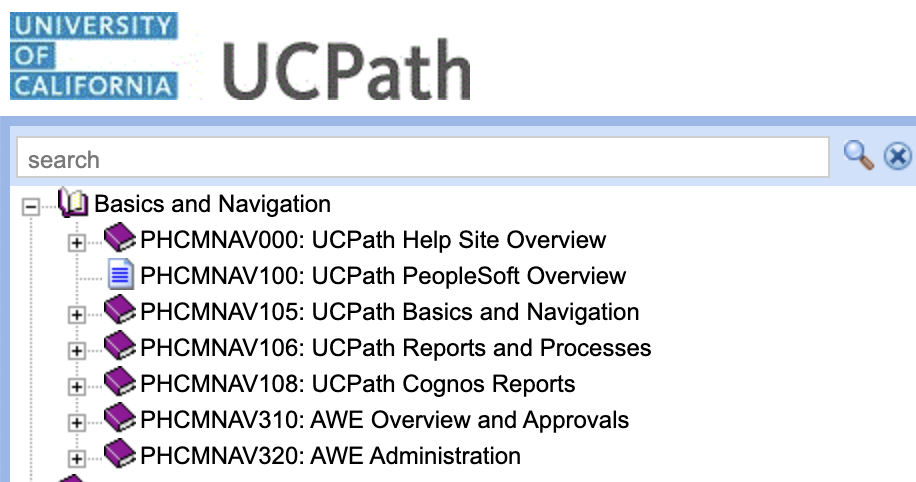Expand the PHCMNAV310 AWE Overview node
This screenshot has width=916, height=482.
[x=77, y=422]
